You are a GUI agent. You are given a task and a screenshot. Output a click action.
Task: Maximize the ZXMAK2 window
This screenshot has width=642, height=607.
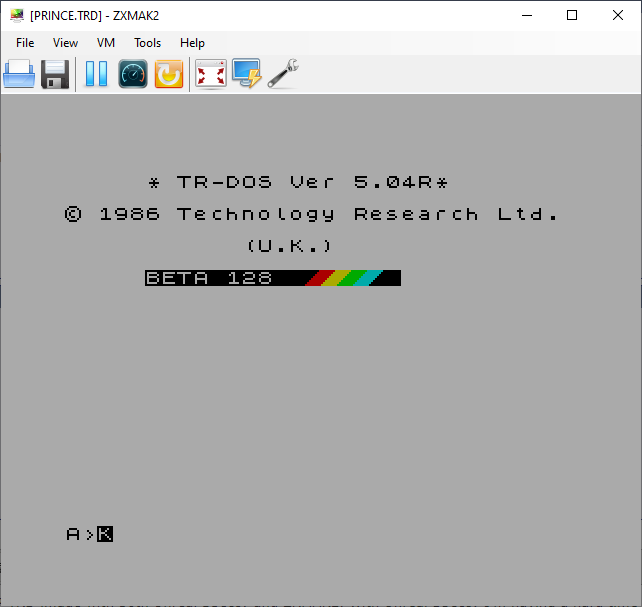(572, 16)
